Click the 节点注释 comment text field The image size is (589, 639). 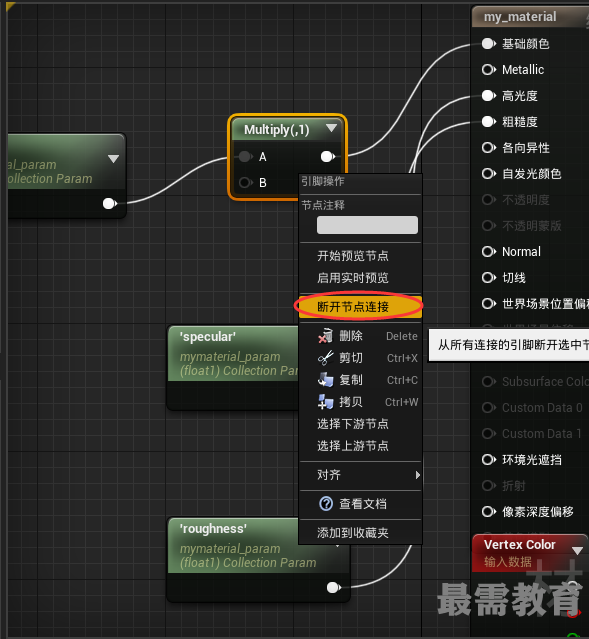pyautogui.click(x=367, y=225)
